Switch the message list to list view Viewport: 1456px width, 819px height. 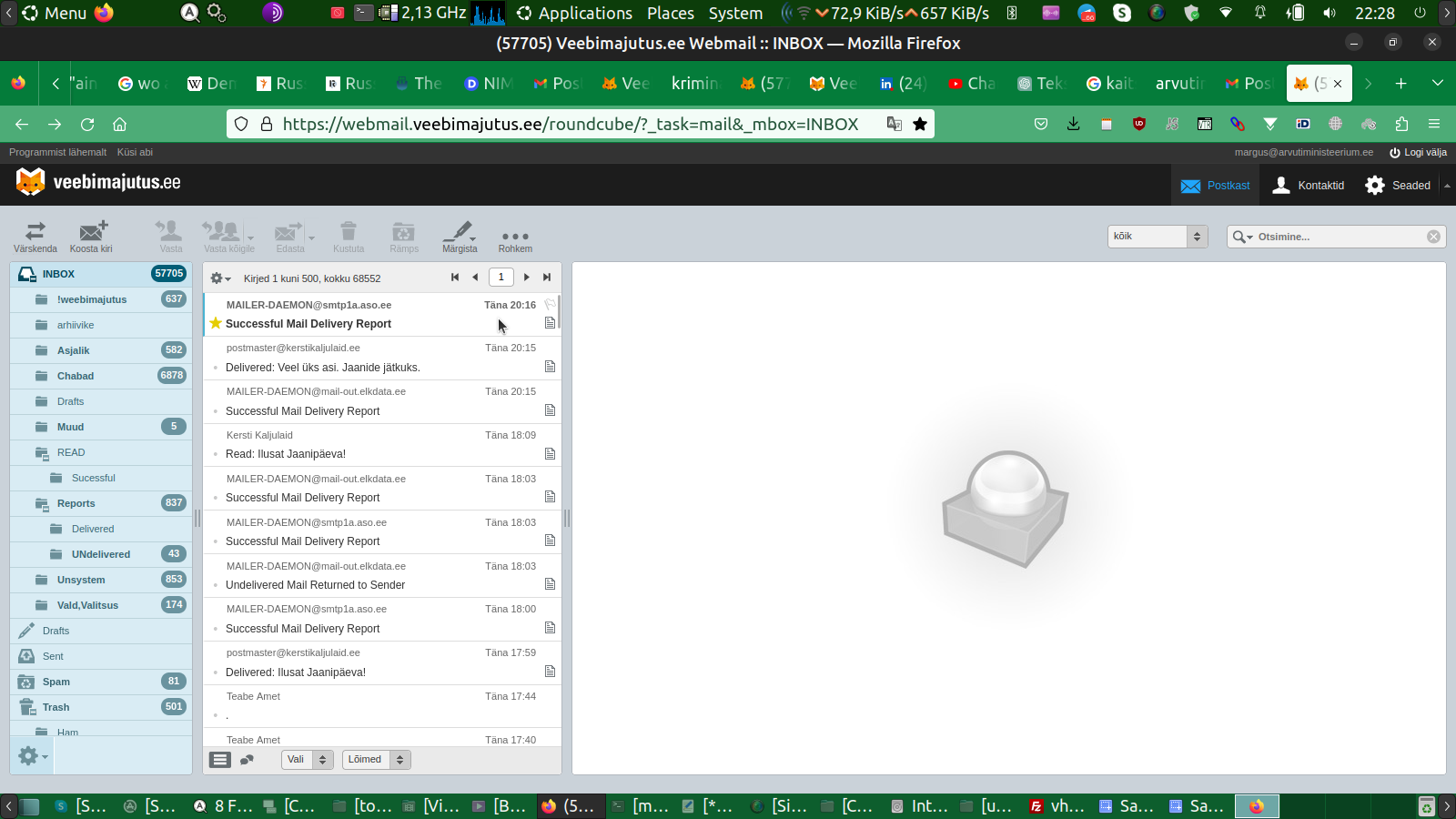220,760
